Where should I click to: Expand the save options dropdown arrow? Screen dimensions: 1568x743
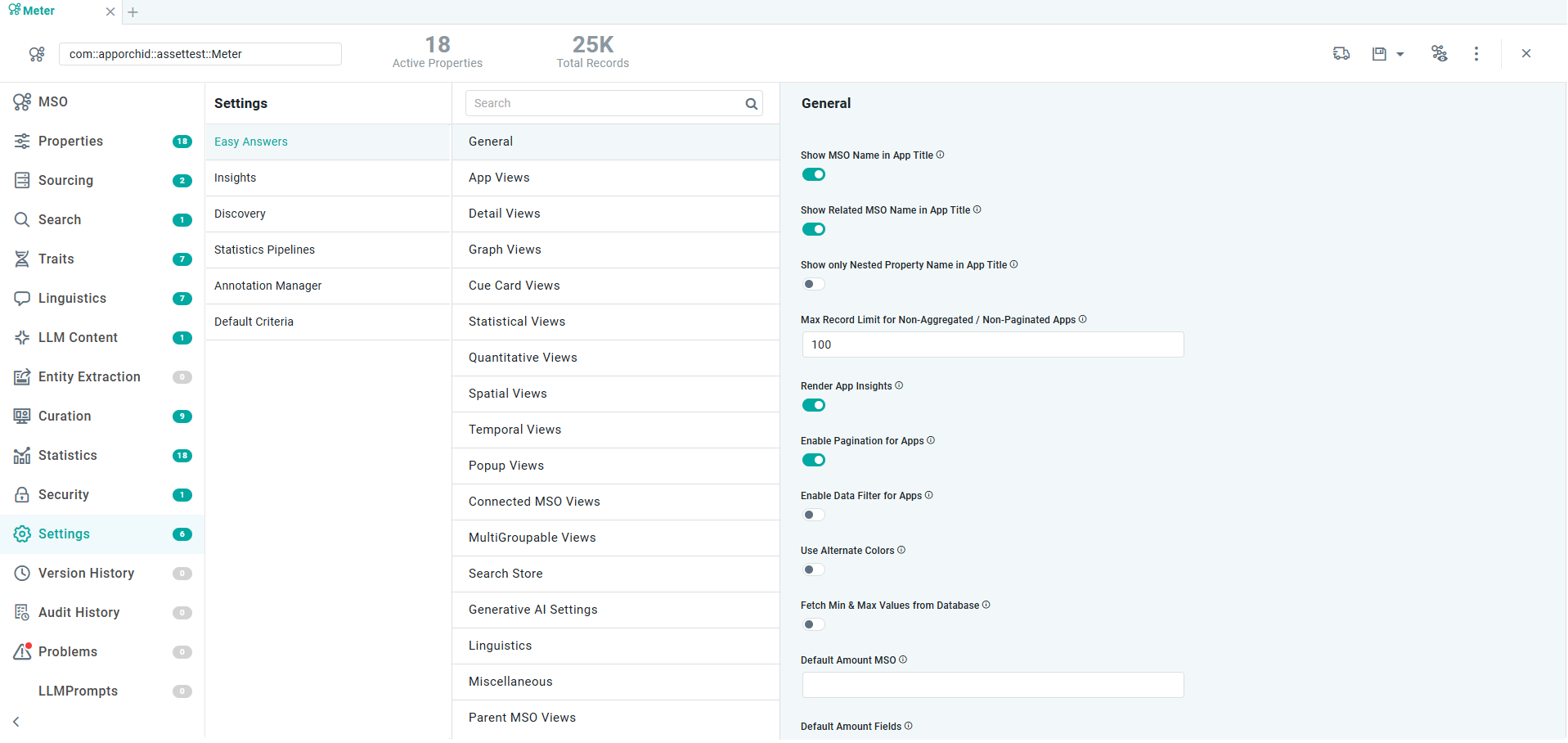(x=1400, y=55)
